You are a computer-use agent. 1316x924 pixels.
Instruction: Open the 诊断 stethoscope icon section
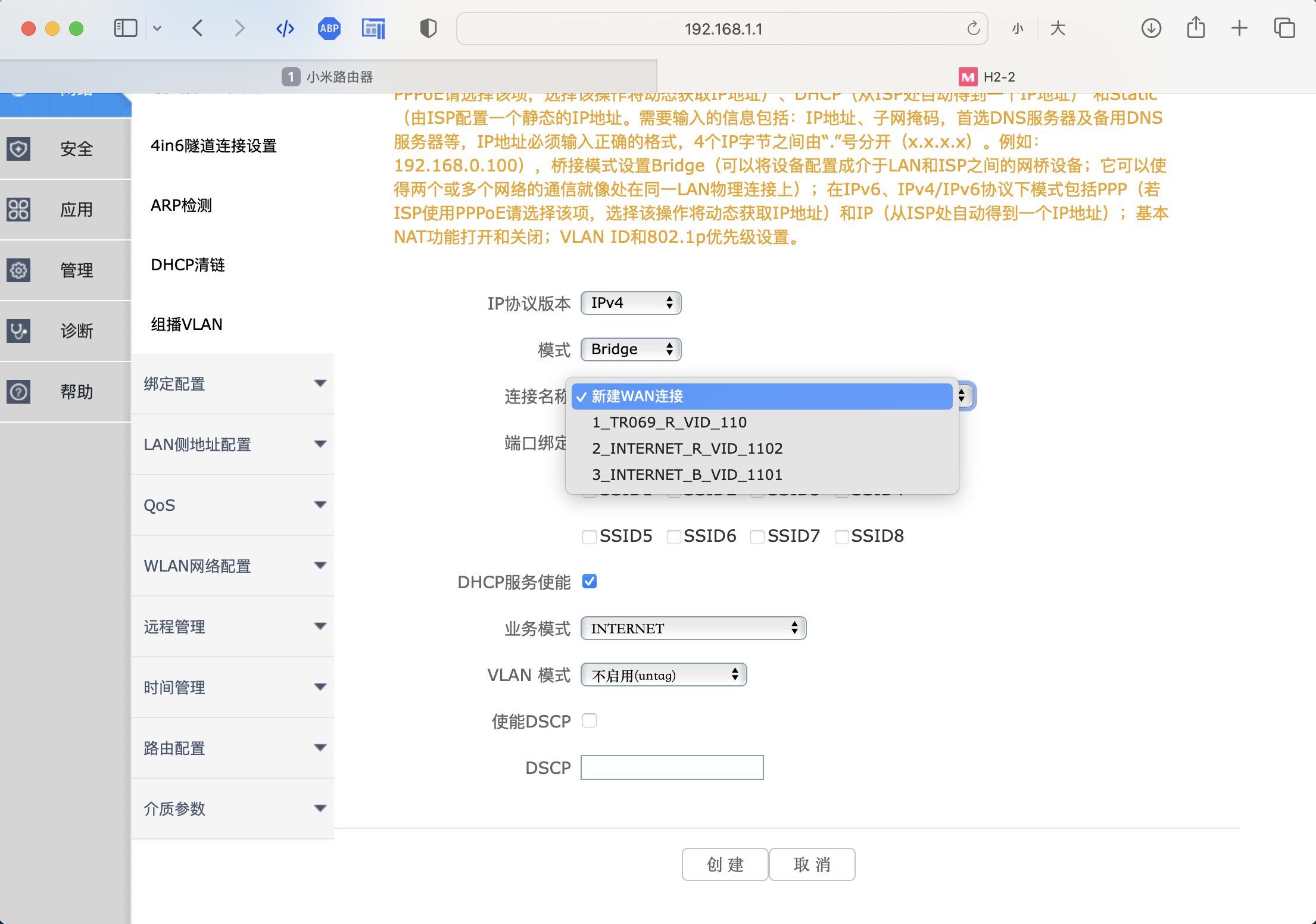[x=19, y=331]
